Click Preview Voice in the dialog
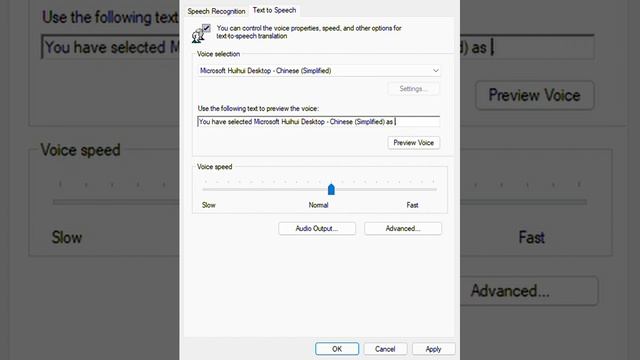The image size is (640, 360). point(413,142)
